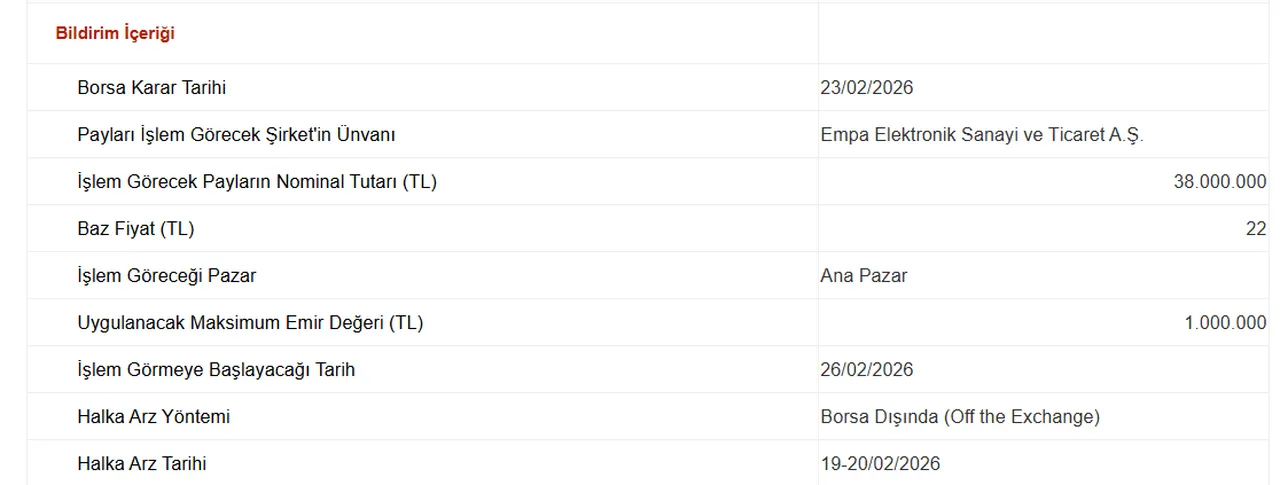The image size is (1280, 485).
Task: Click the Empa Elektronik Sanayi ve Ticaret A.Ş. text
Action: tap(981, 135)
